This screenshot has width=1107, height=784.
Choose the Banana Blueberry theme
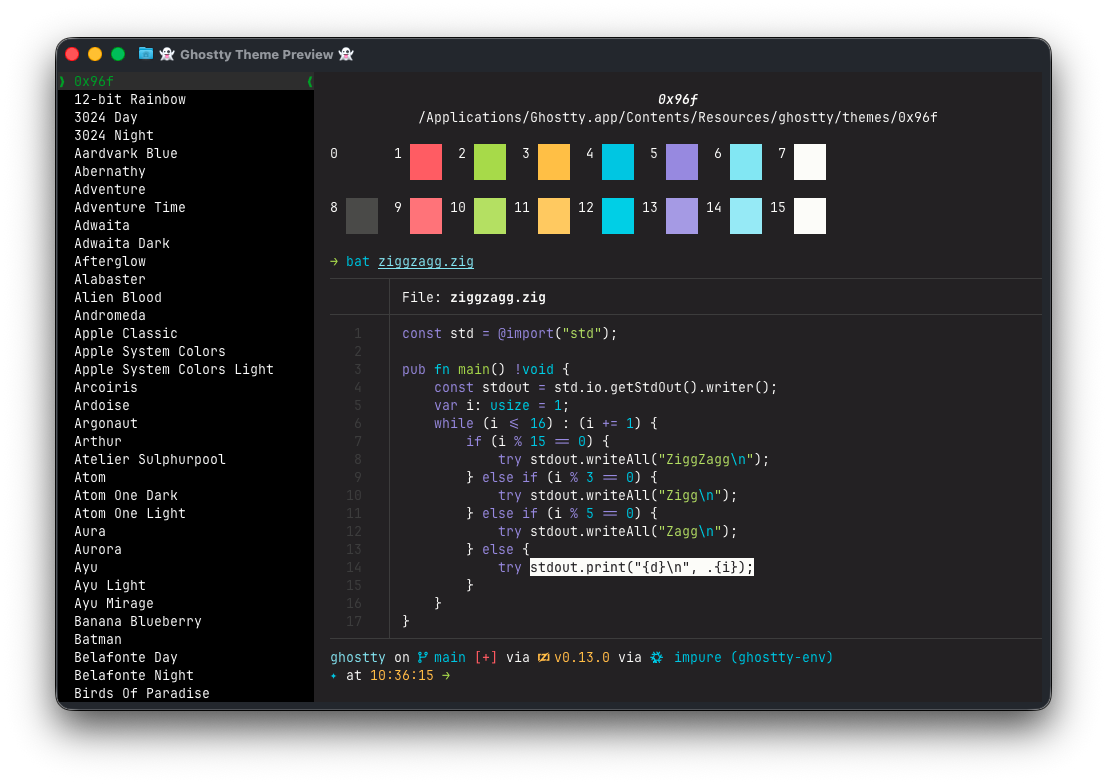[x=138, y=622]
